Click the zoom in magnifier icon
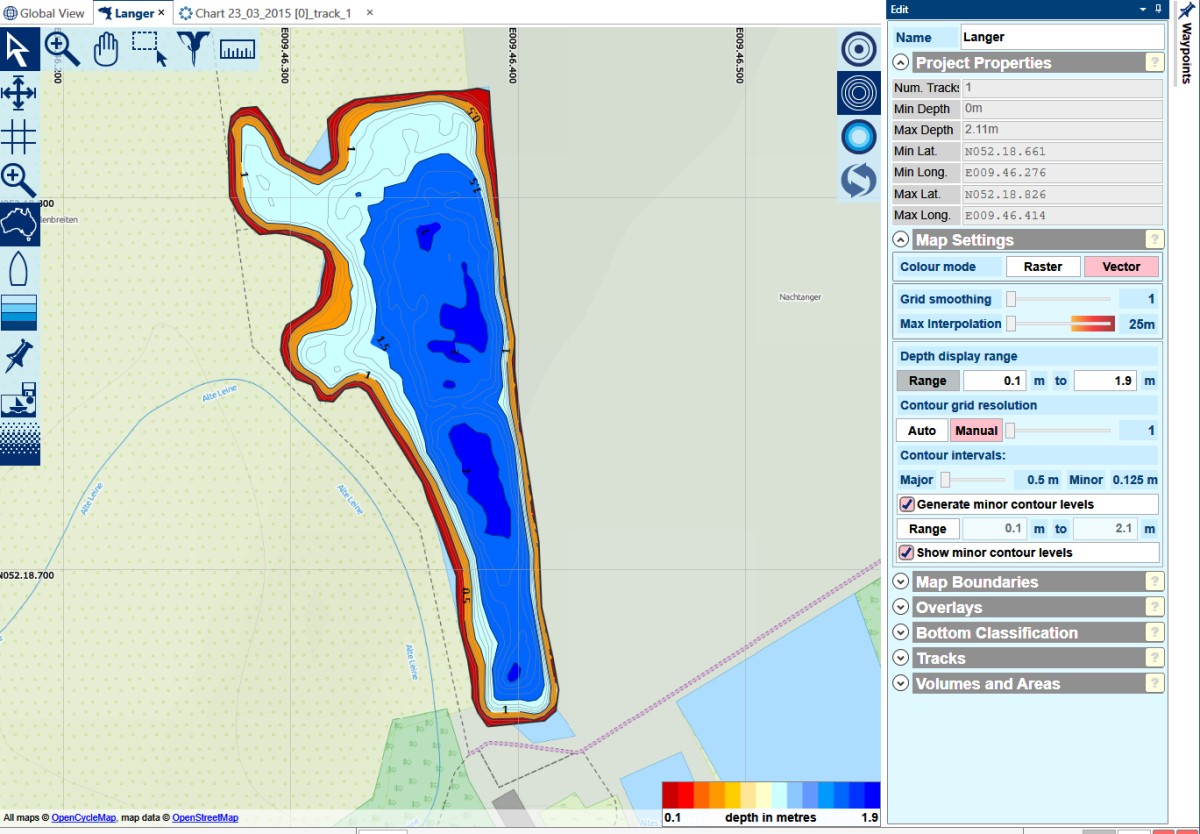The image size is (1200, 834). 62,49
